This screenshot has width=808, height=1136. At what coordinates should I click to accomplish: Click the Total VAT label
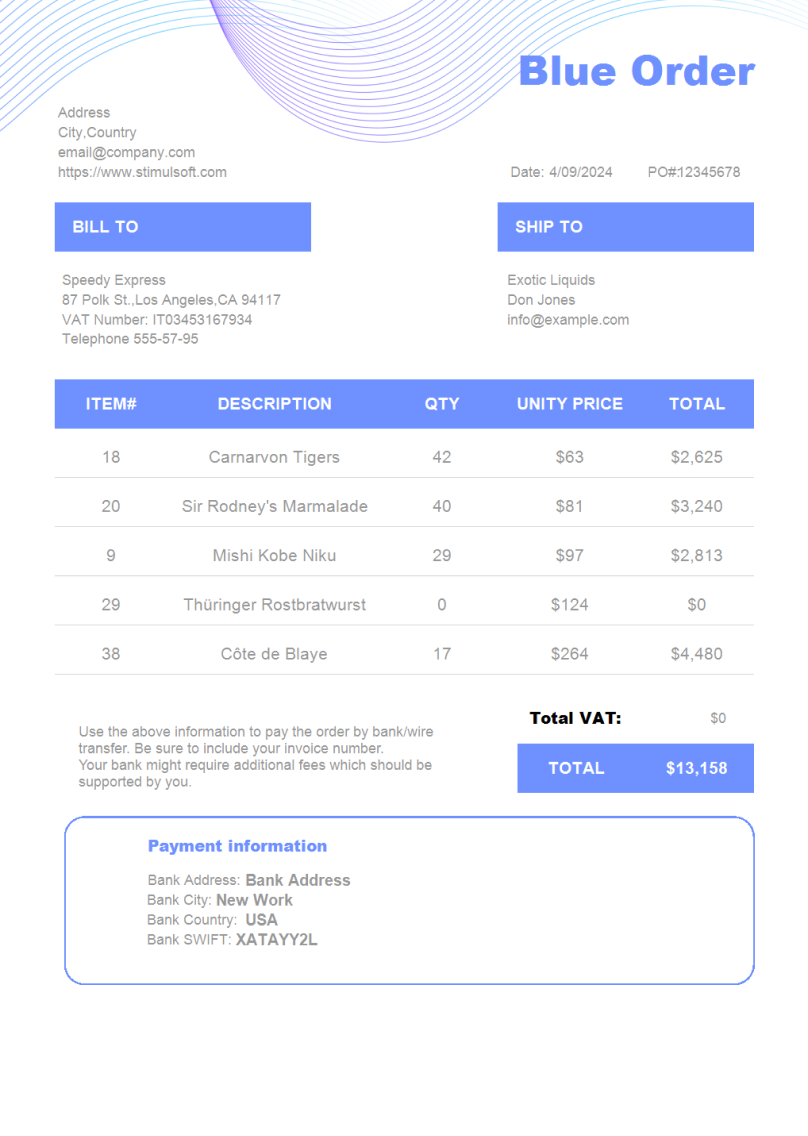575,718
